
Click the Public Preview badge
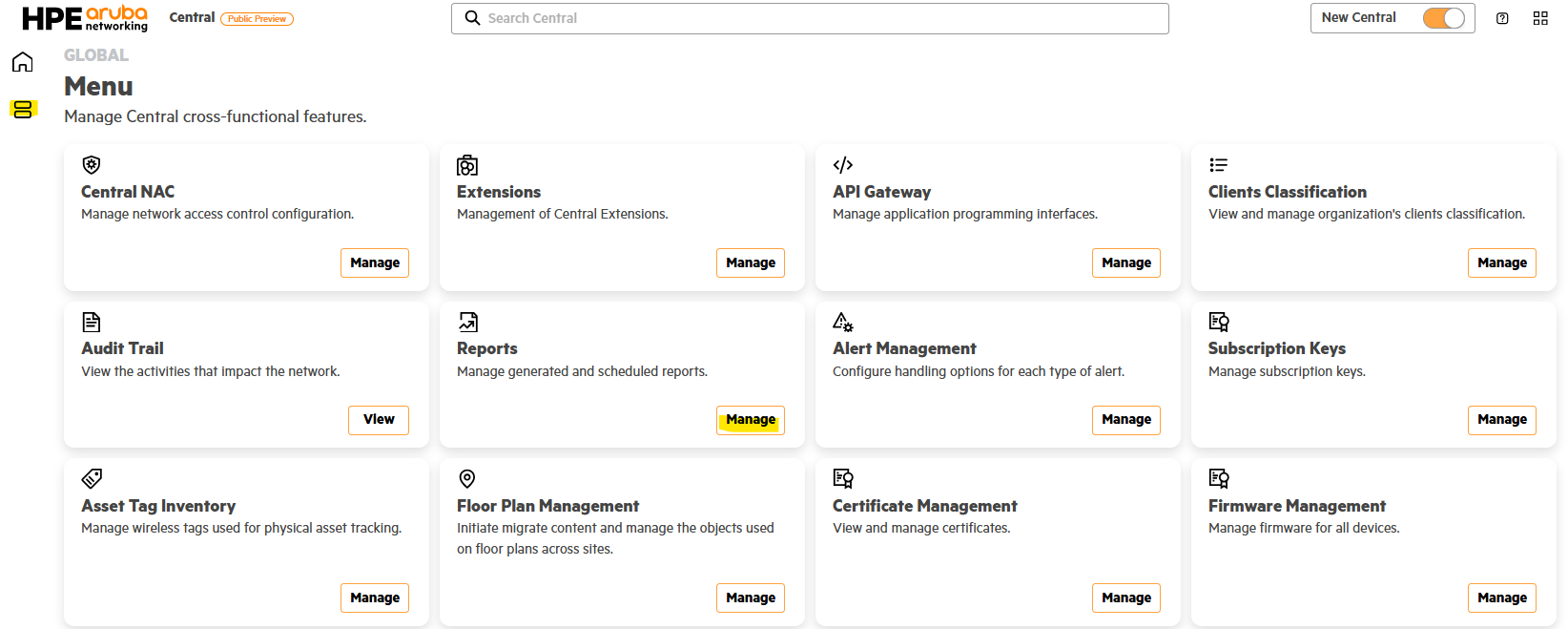point(257,19)
